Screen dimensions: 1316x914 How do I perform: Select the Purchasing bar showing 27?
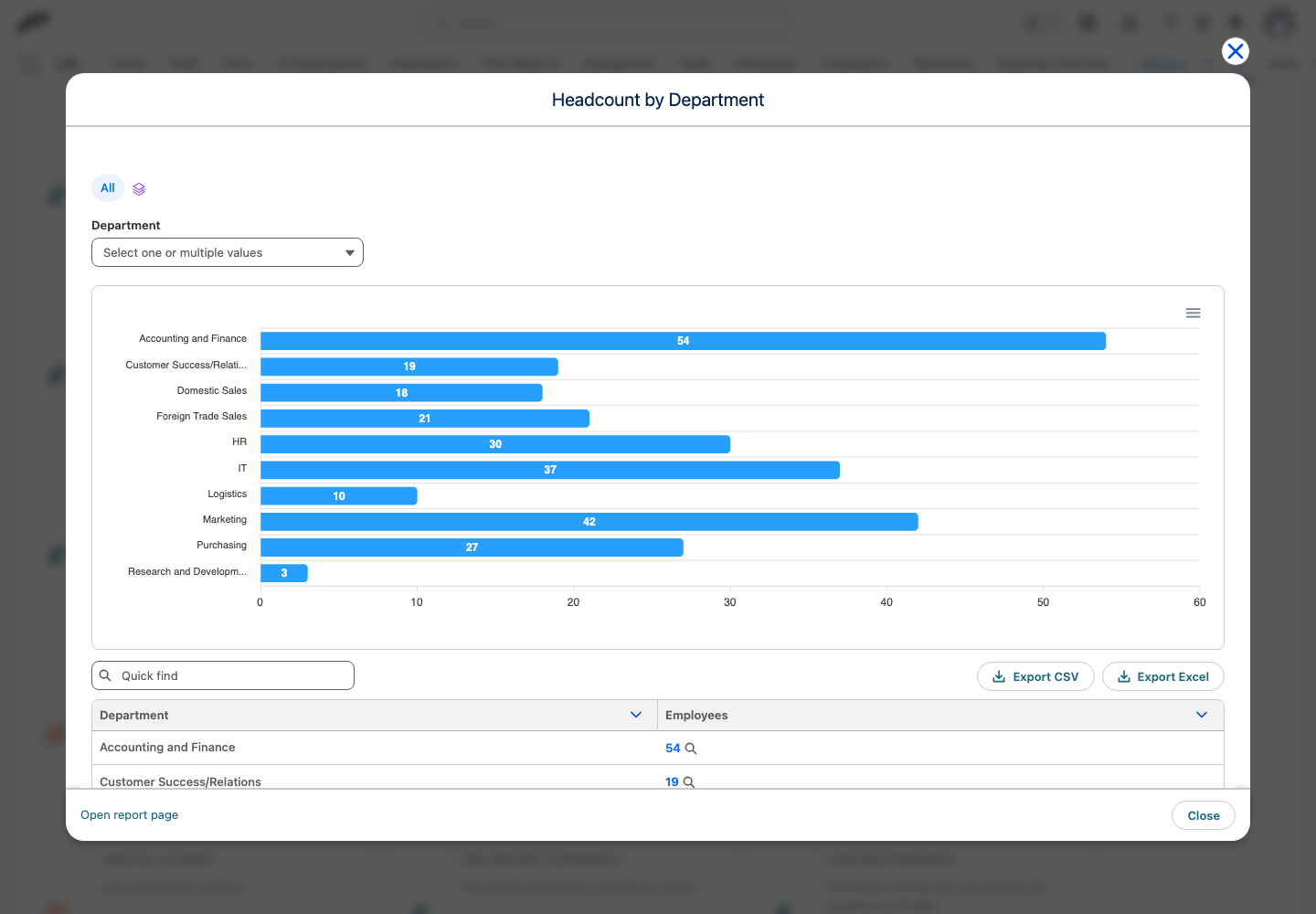coord(472,547)
